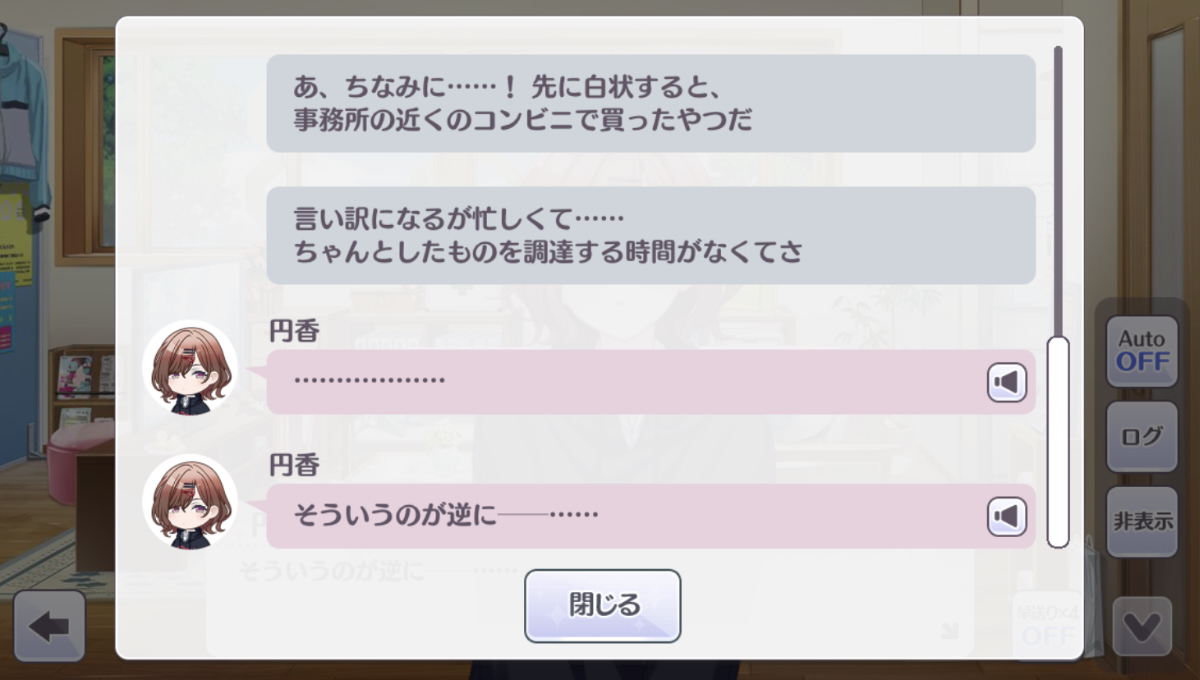The width and height of the screenshot is (1200, 680).
Task: Click the log scrollbar thumb
Action: tap(1058, 442)
